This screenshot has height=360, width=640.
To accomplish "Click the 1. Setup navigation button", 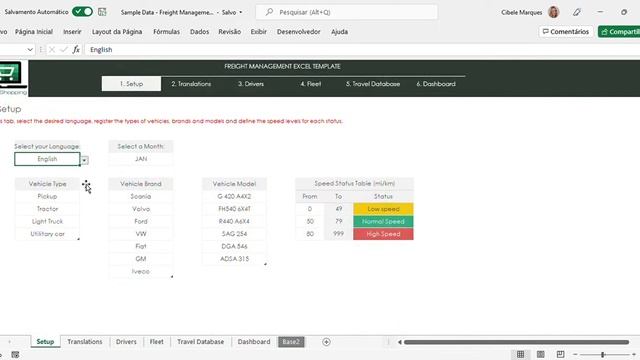I will pyautogui.click(x=131, y=84).
